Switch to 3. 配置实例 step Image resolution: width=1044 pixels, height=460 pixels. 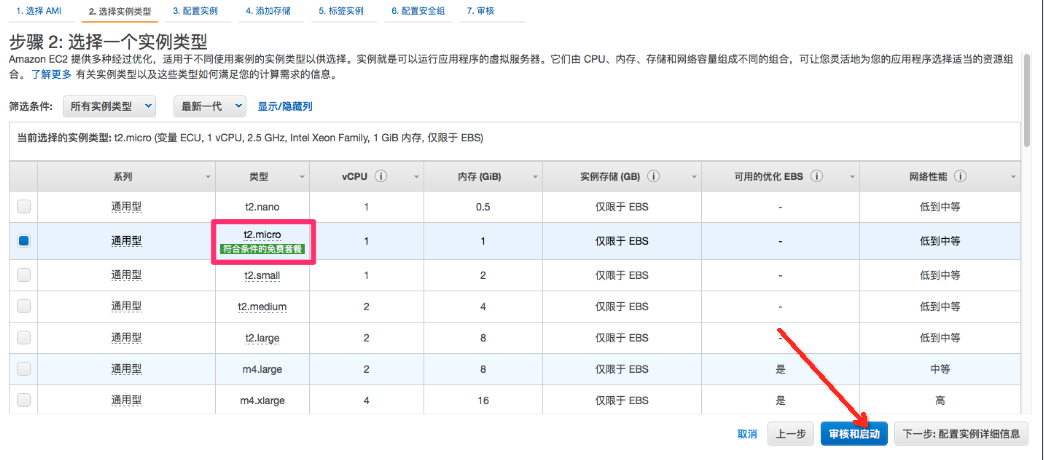point(194,11)
